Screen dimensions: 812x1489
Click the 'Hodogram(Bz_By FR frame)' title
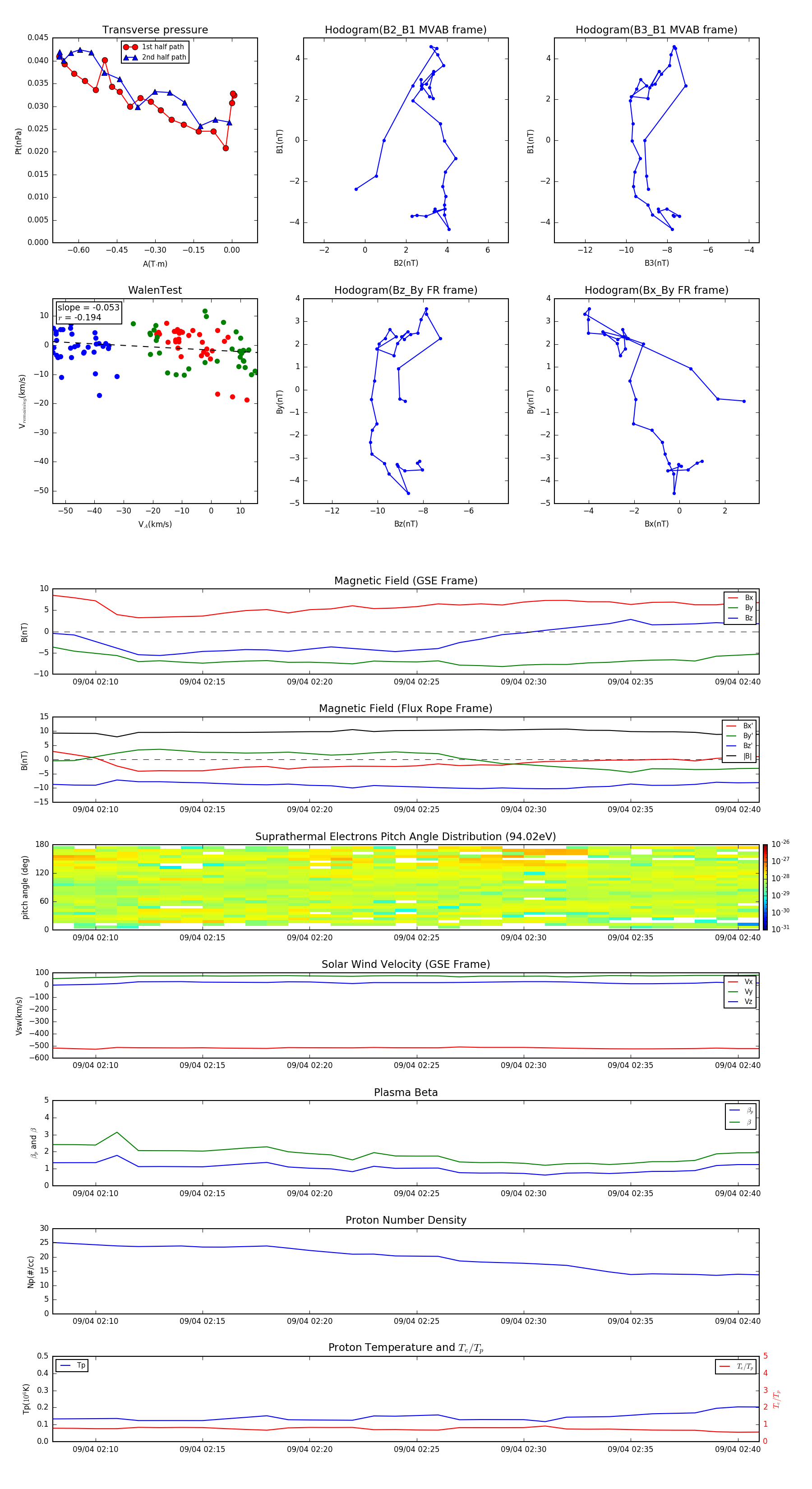(406, 290)
